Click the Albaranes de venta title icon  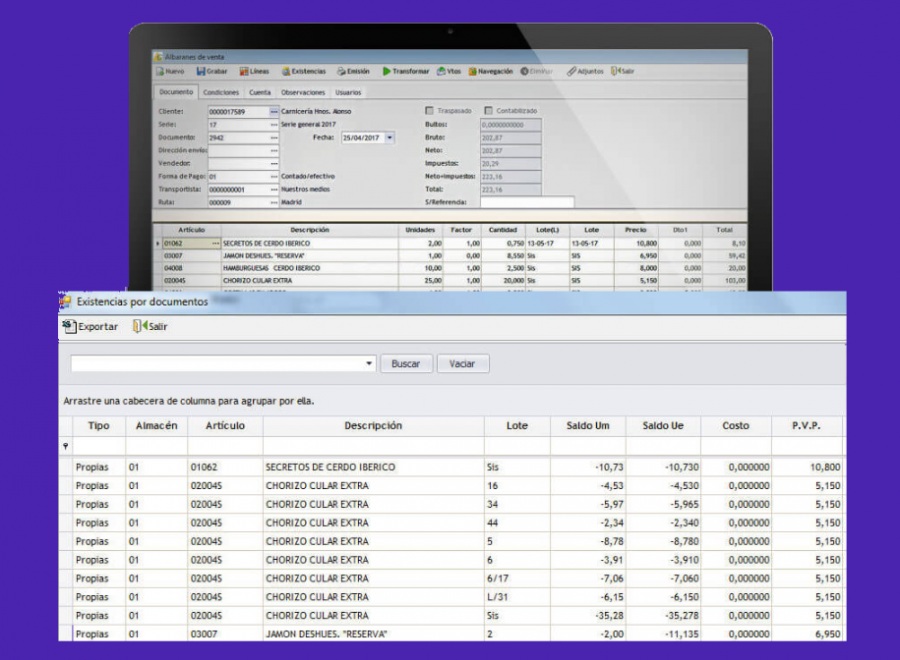[158, 57]
